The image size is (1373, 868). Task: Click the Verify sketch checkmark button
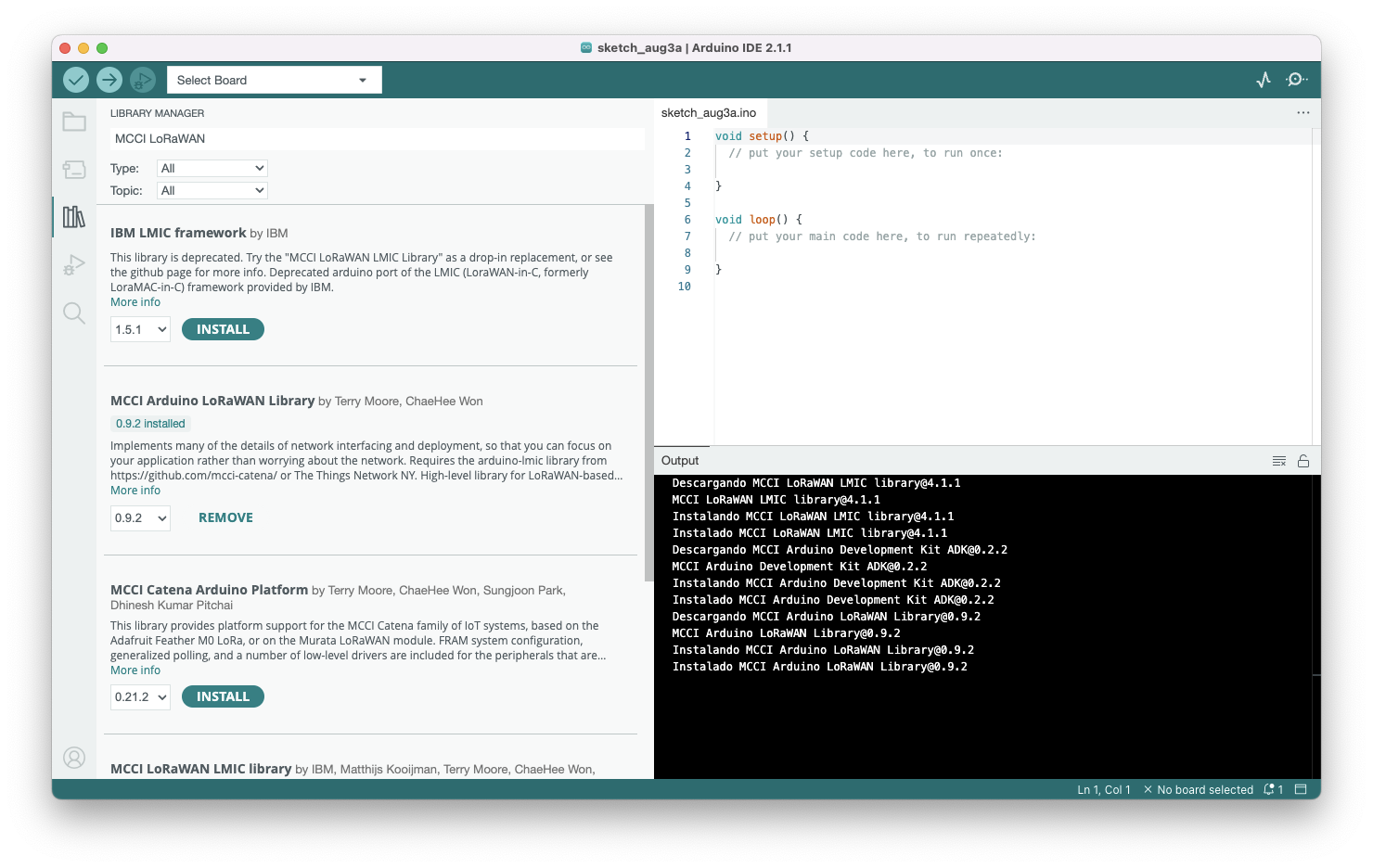[76, 80]
